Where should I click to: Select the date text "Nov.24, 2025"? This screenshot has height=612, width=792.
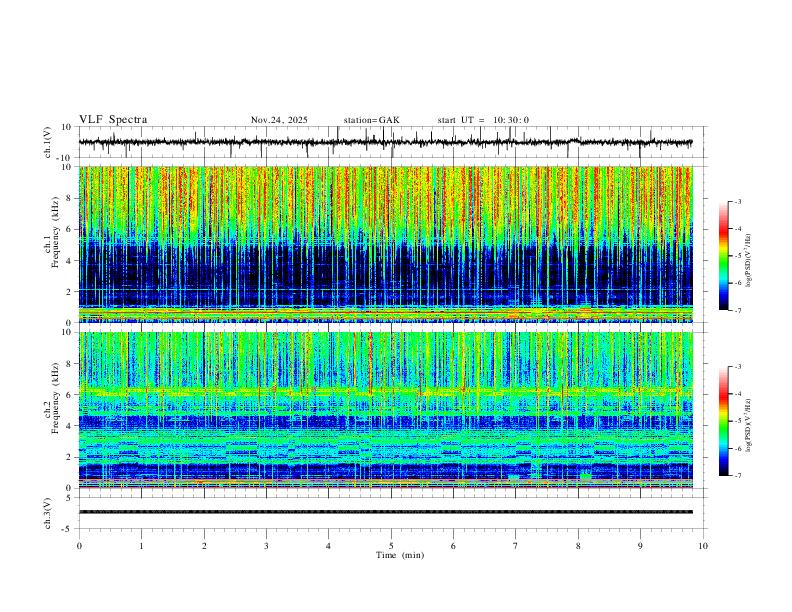click(279, 120)
